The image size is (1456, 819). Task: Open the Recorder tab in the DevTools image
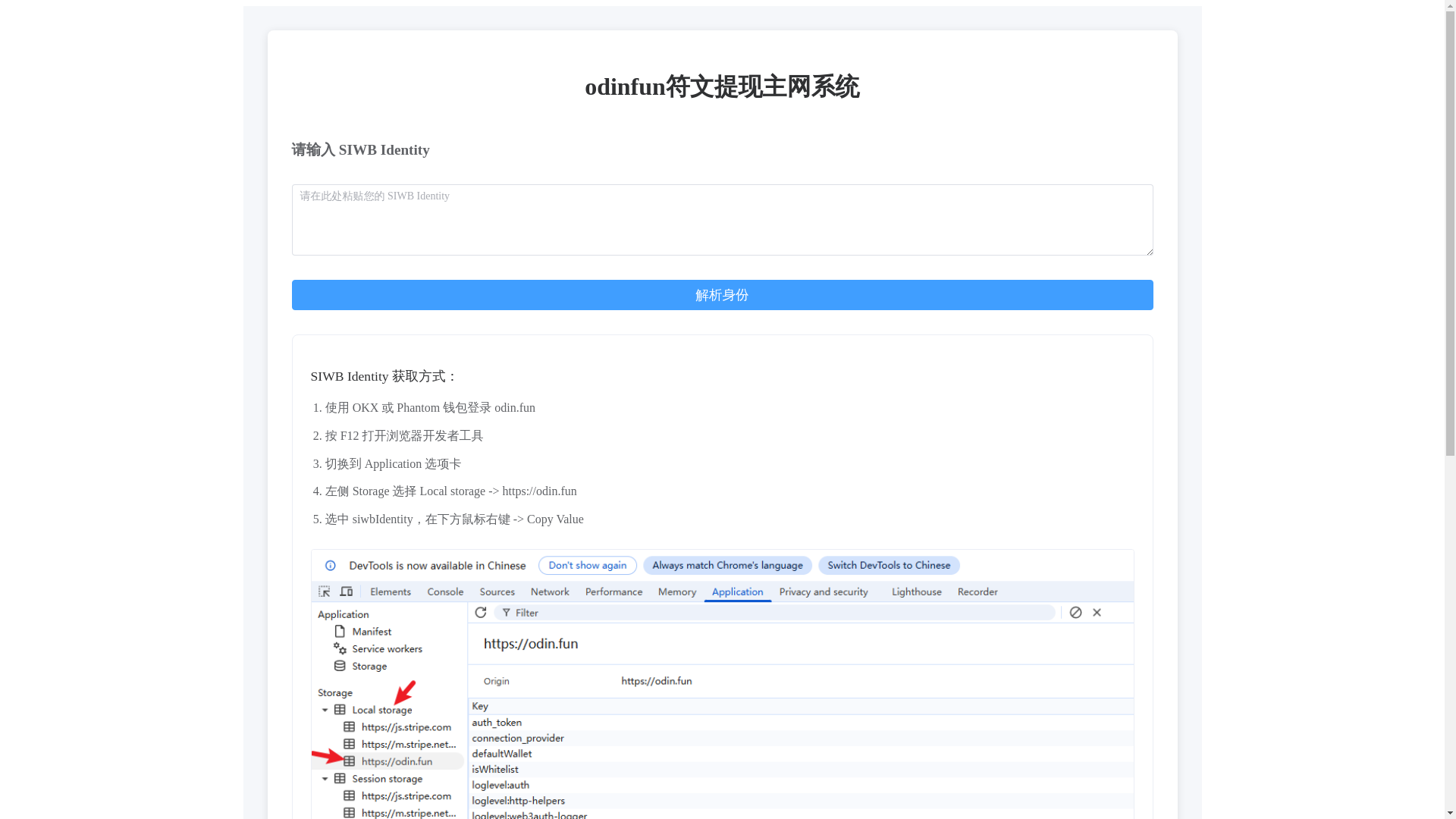977,592
